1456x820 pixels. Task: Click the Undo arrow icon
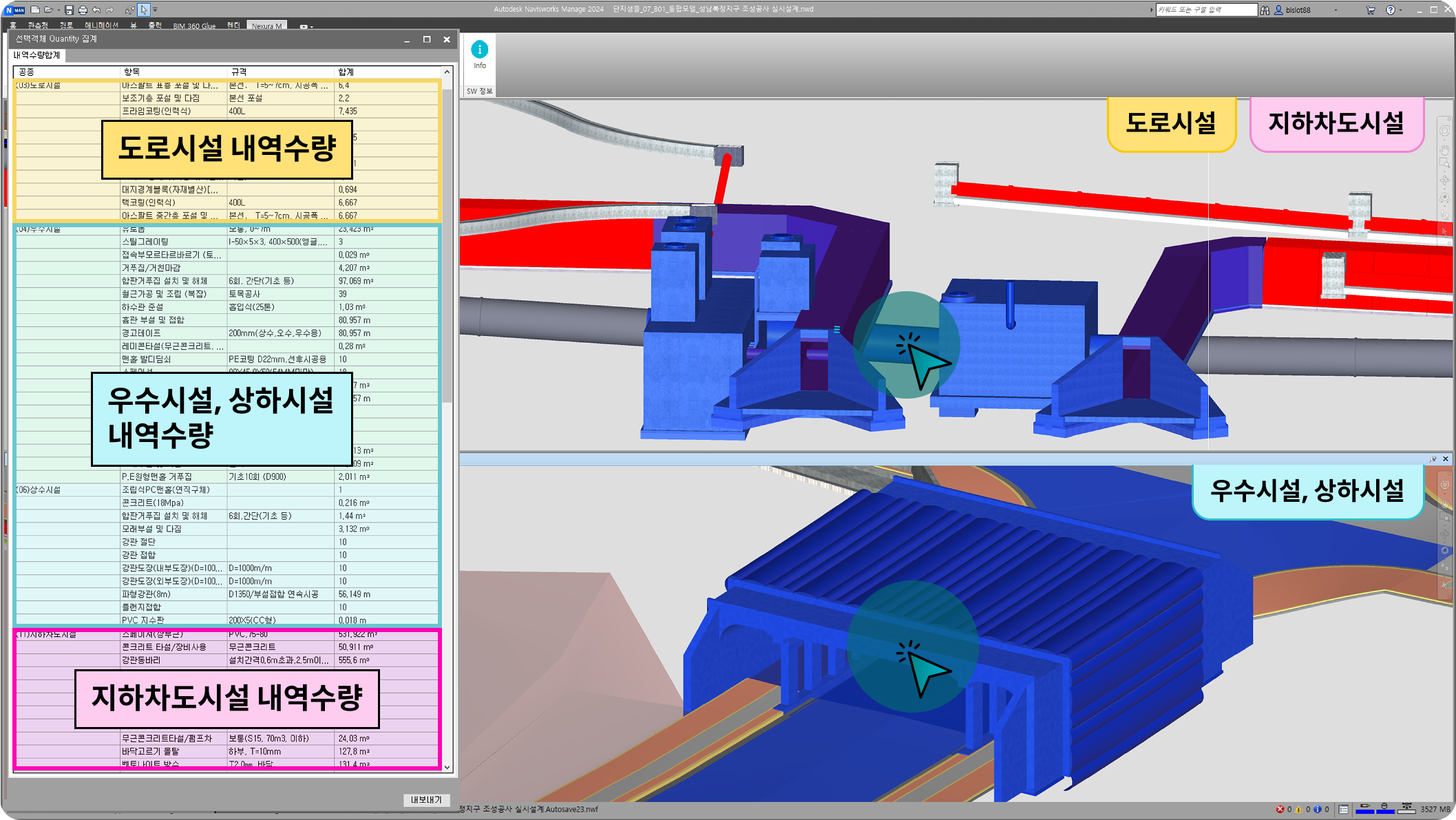[x=96, y=10]
